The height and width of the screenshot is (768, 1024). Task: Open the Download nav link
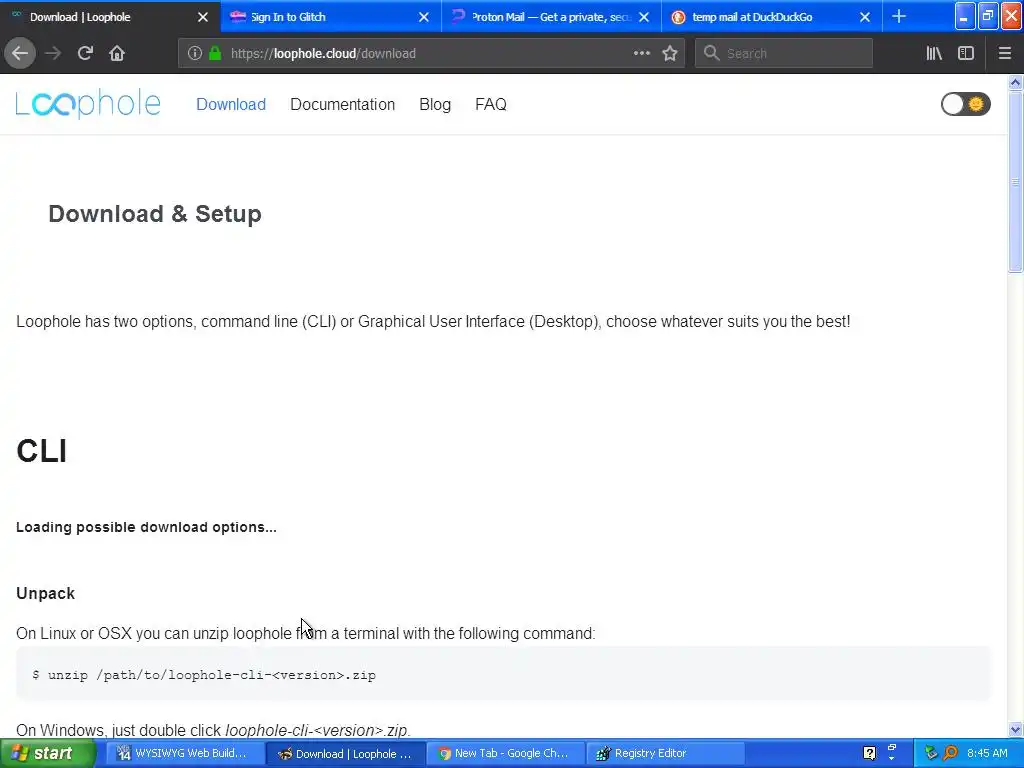231,104
